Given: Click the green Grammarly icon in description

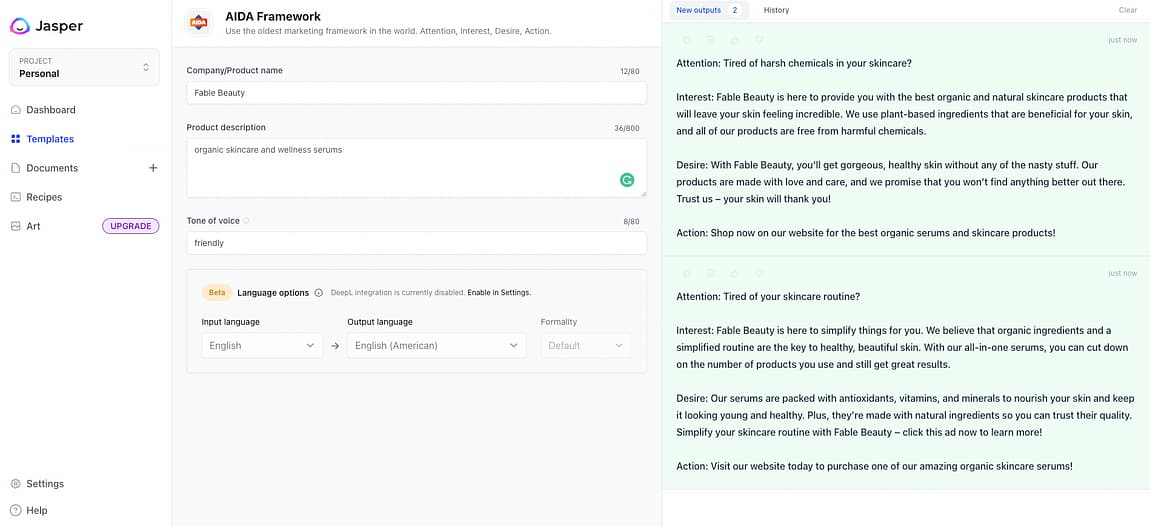Looking at the screenshot, I should coord(627,180).
